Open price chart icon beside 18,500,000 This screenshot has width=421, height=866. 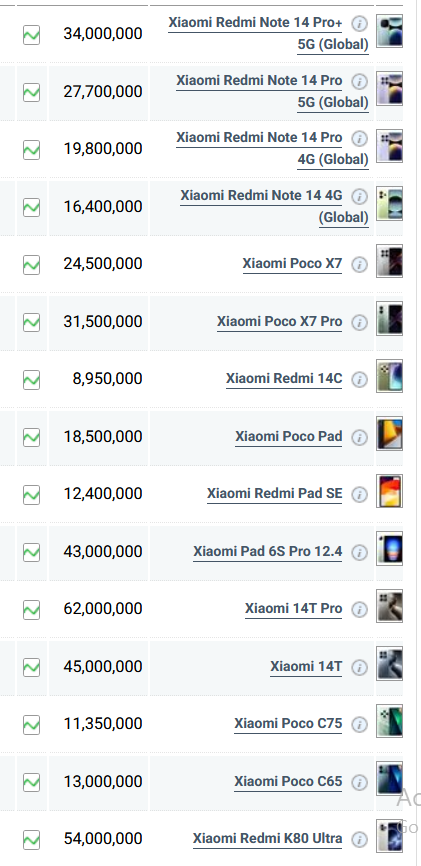pos(31,437)
